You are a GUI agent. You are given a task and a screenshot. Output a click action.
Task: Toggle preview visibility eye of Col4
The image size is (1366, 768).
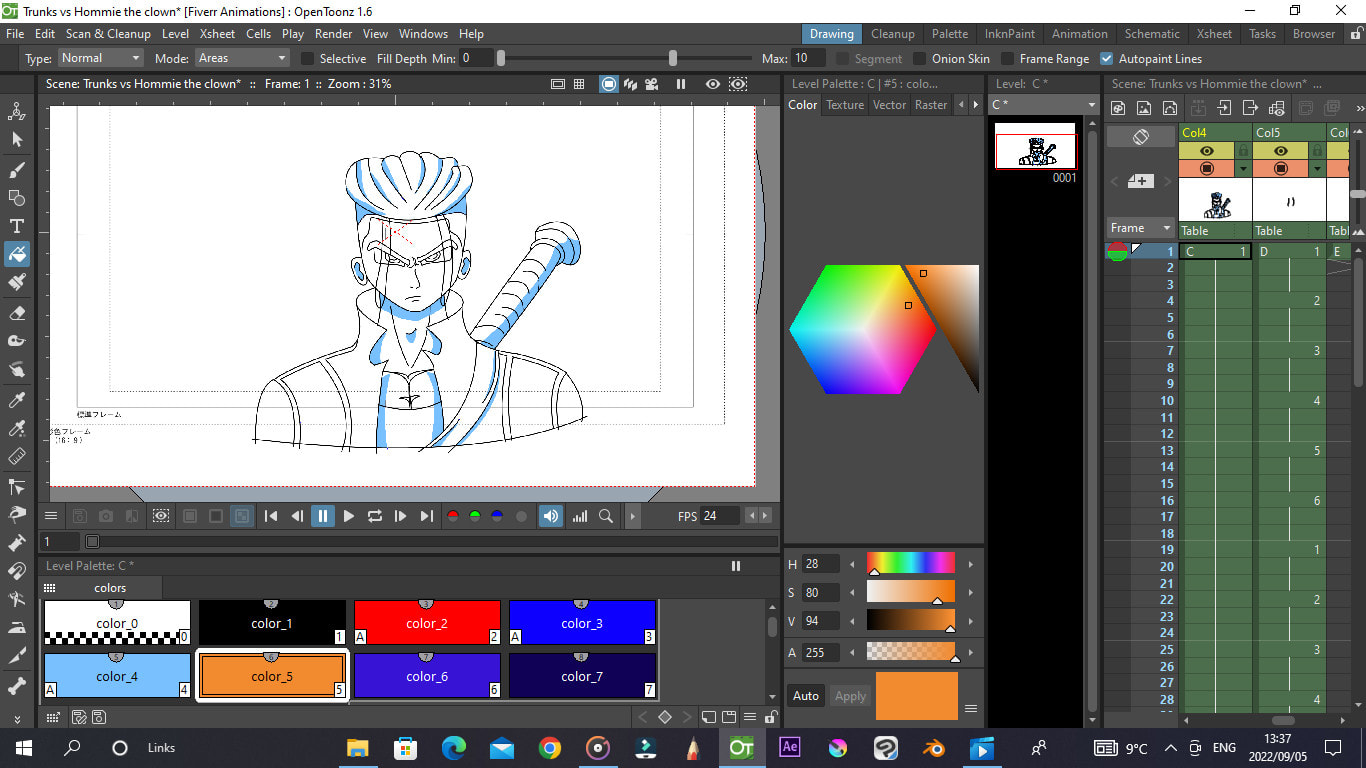pyautogui.click(x=1207, y=151)
